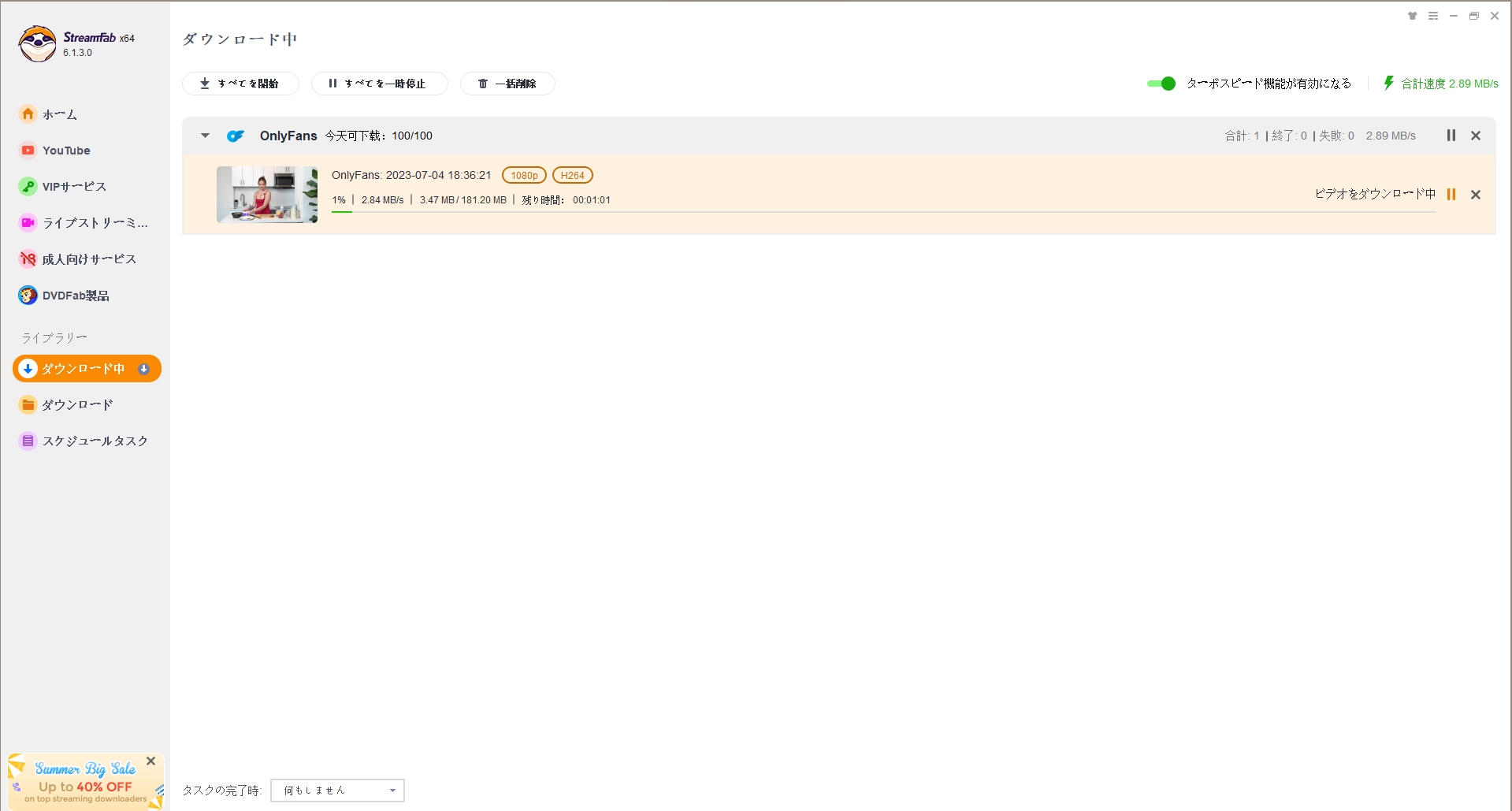Open ライブストリーミング section
The width and height of the screenshot is (1512, 811).
point(95,223)
